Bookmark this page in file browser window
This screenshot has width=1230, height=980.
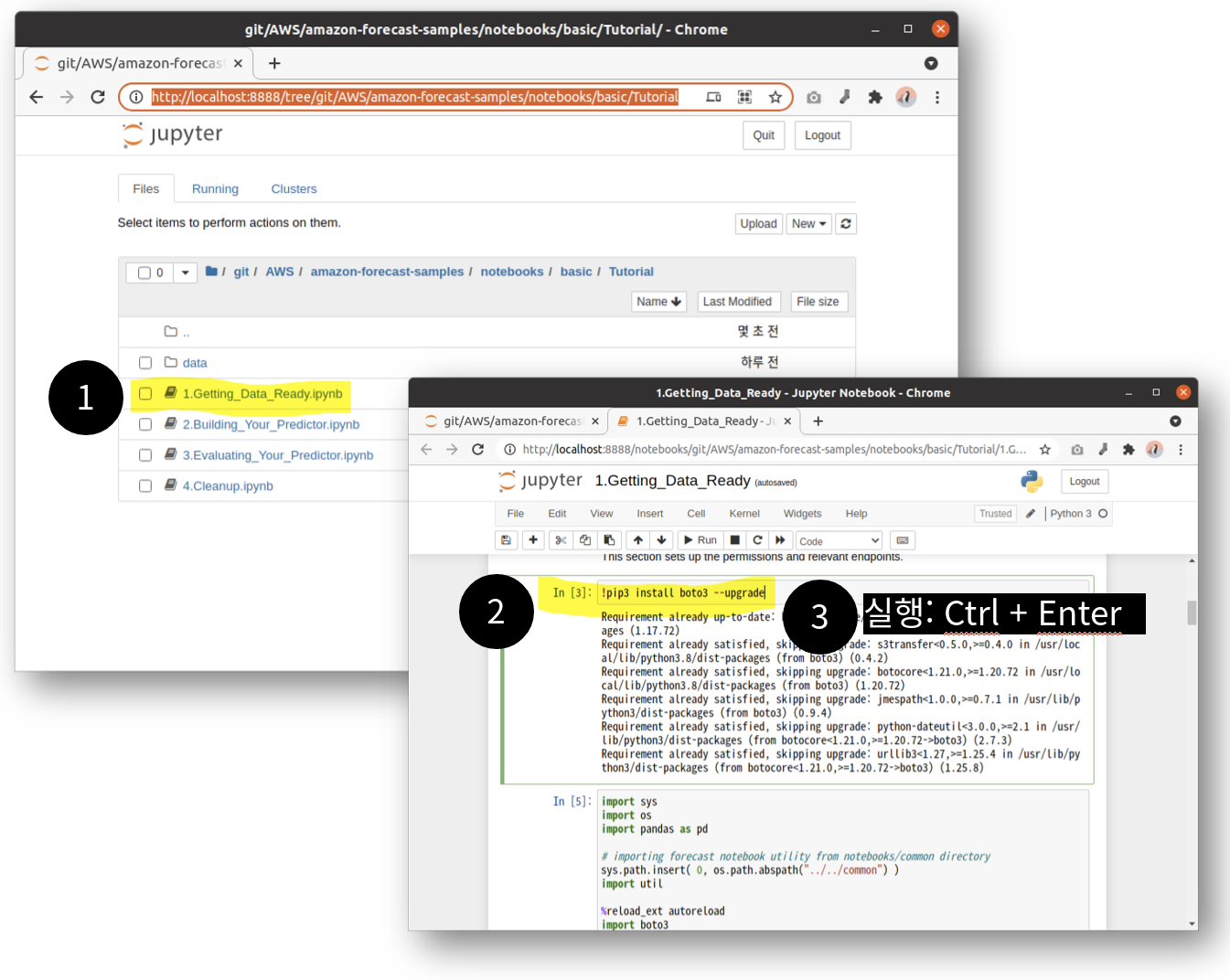(x=775, y=97)
